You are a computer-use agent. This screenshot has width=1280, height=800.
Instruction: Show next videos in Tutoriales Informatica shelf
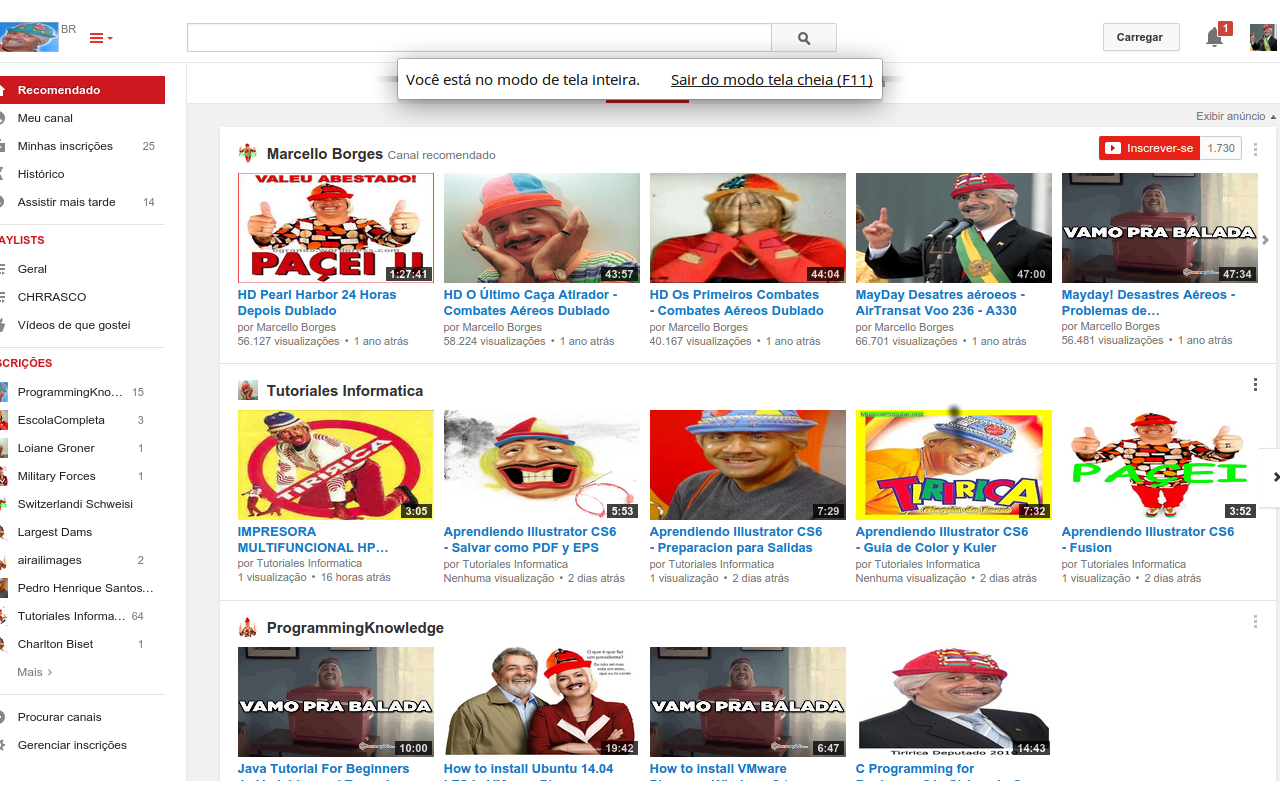tap(1271, 477)
